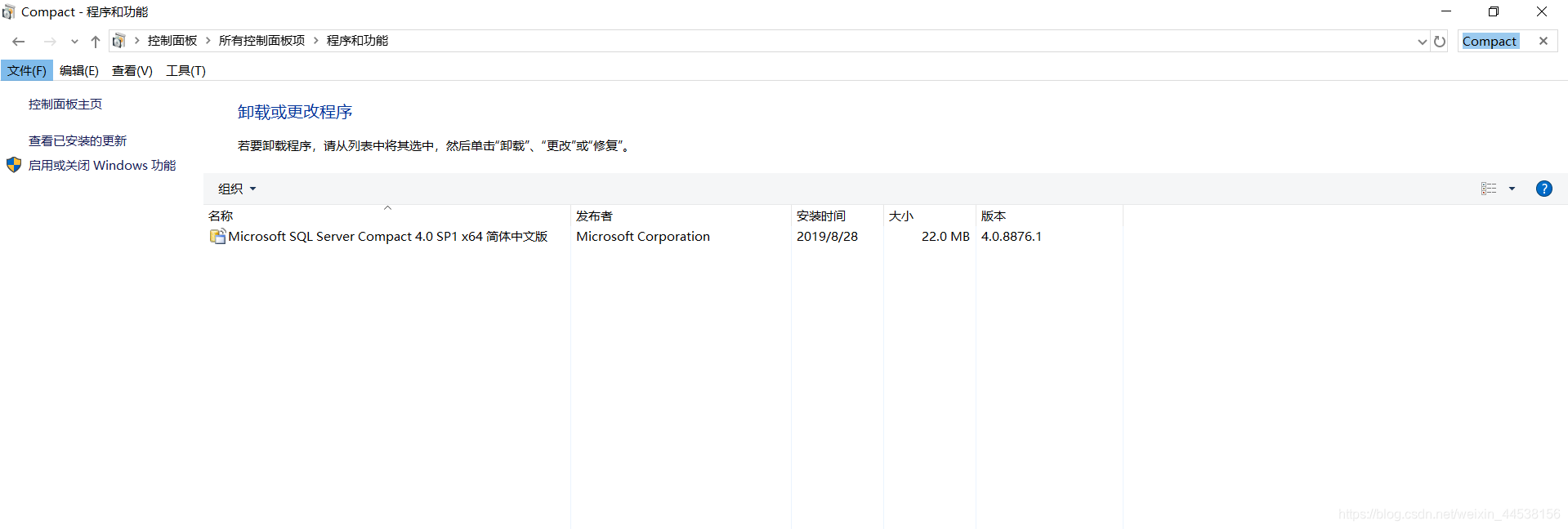
Task: Open the recent locations dropdown arrow
Action: 74,42
